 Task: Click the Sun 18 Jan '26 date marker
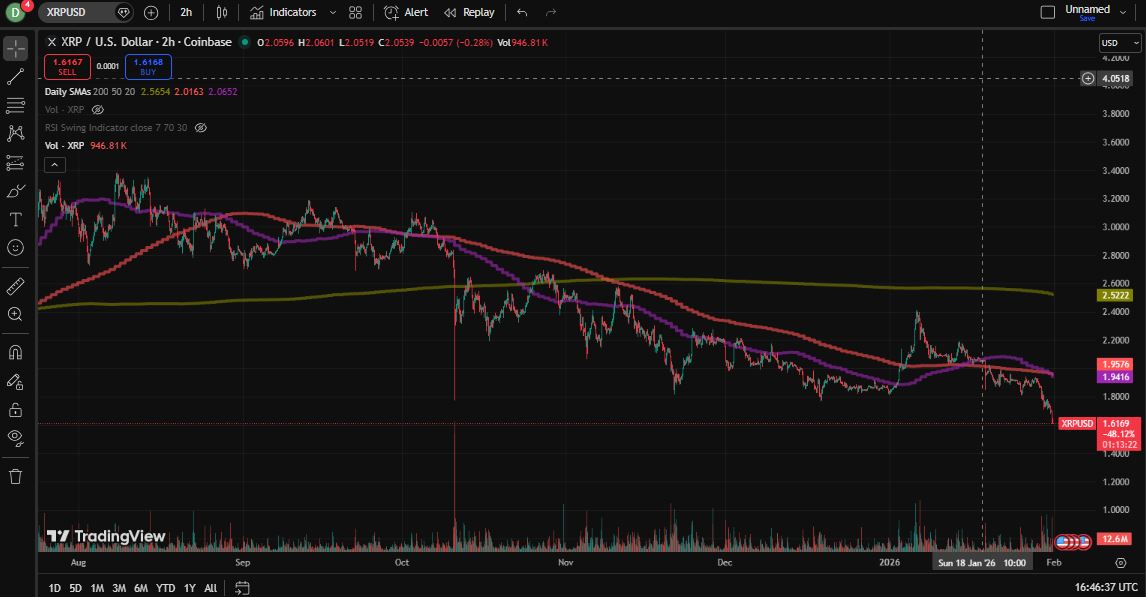982,563
